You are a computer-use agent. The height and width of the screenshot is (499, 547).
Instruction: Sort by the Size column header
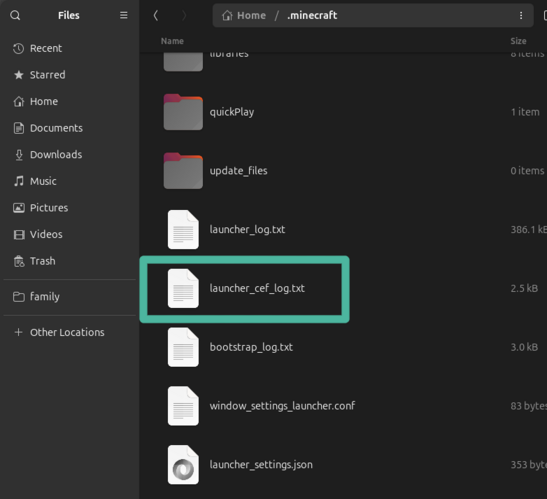518,41
